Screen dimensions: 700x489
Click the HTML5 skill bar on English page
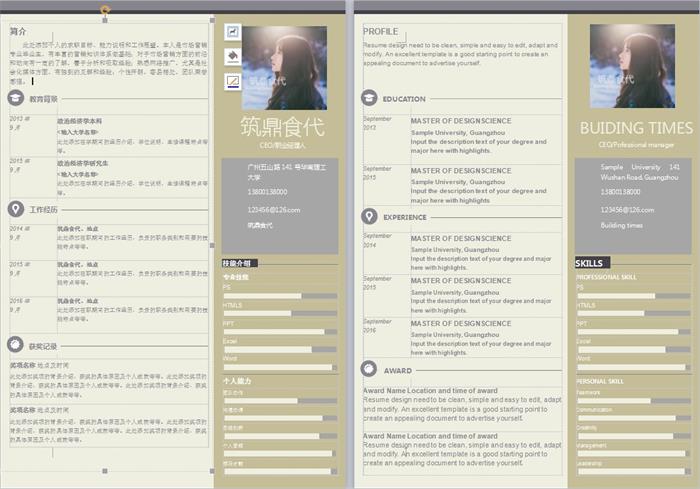click(x=633, y=313)
